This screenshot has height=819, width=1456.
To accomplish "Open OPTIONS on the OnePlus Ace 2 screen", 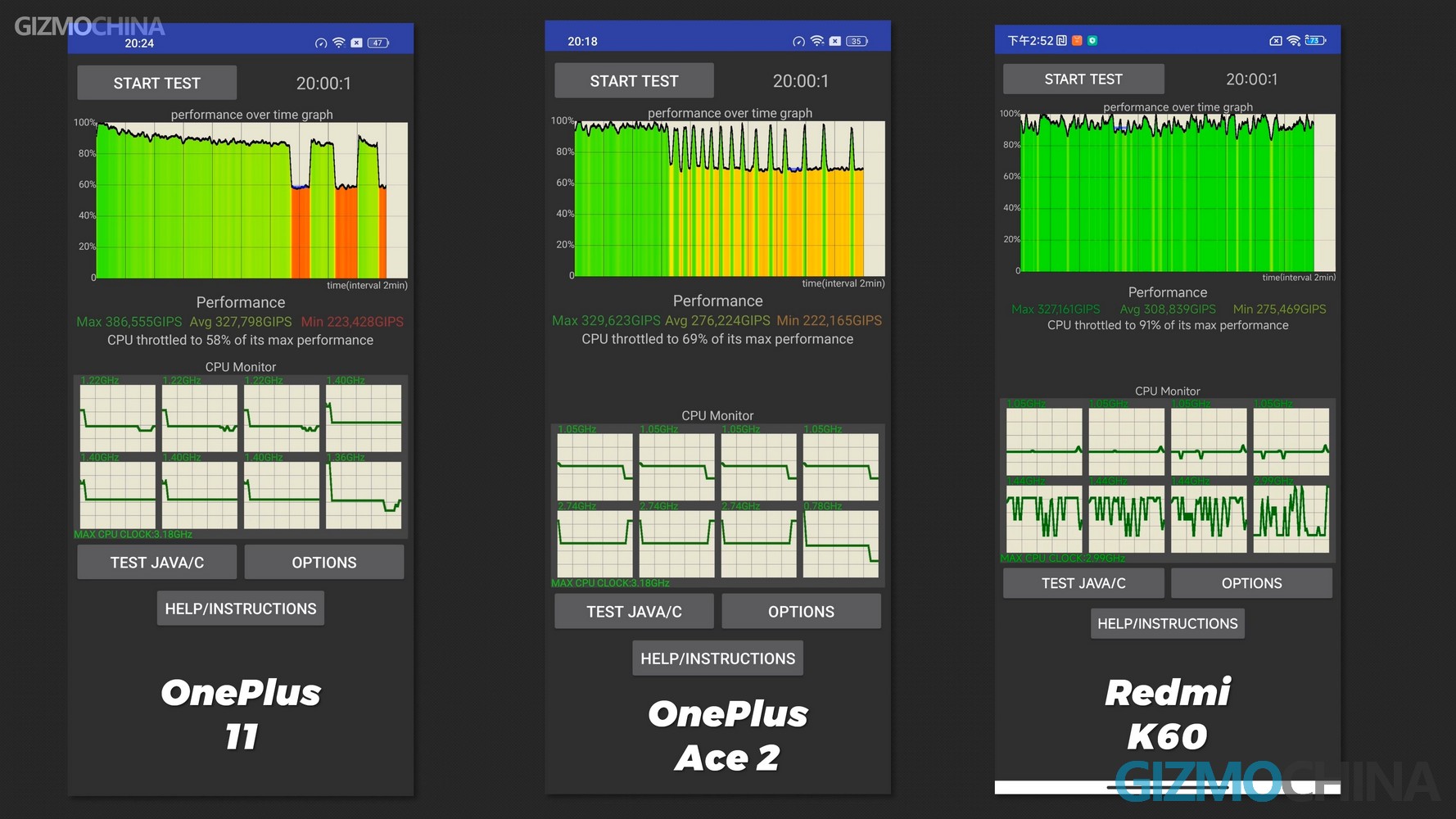I will coord(801,612).
